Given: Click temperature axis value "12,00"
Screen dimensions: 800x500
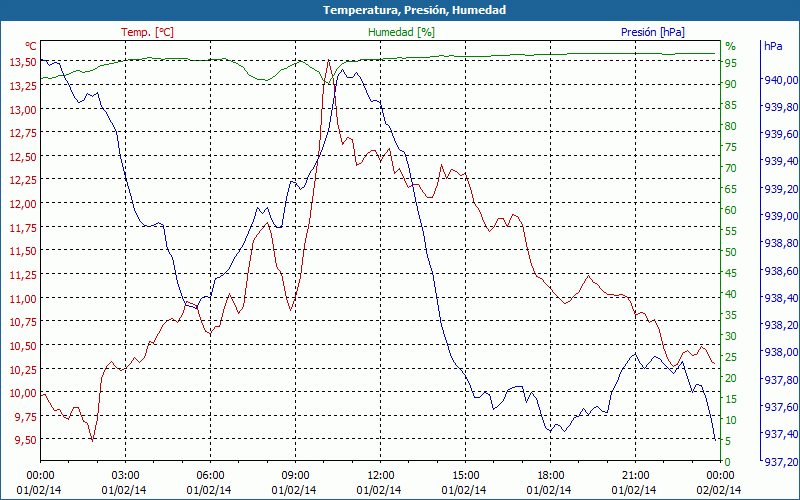Looking at the screenshot, I should 23,204.
